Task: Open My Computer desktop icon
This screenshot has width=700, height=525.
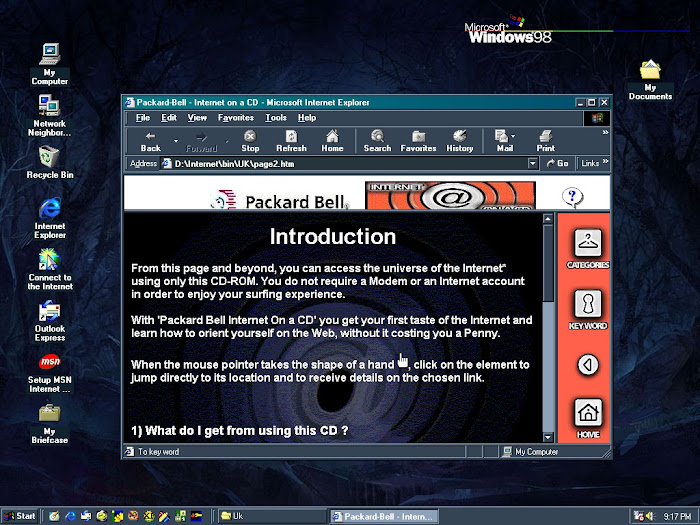Action: pos(50,64)
